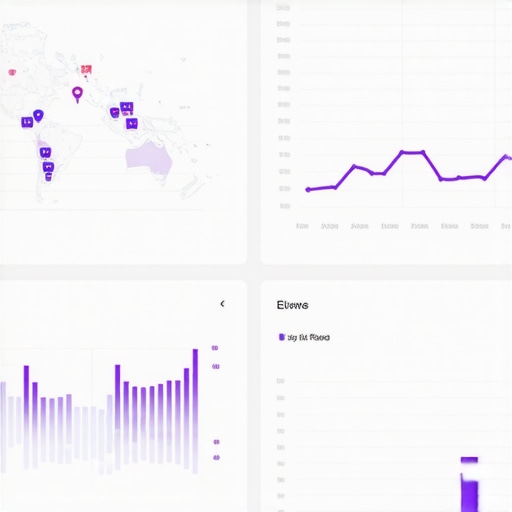The width and height of the screenshot is (512, 512).
Task: Click the tallest bar at the bar chart's right end
Action: point(195,411)
